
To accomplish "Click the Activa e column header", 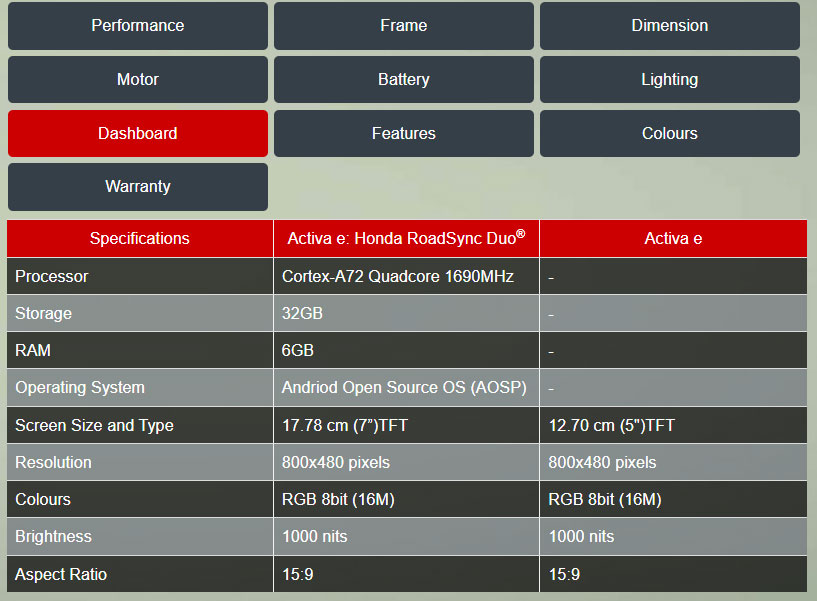I will pos(673,239).
